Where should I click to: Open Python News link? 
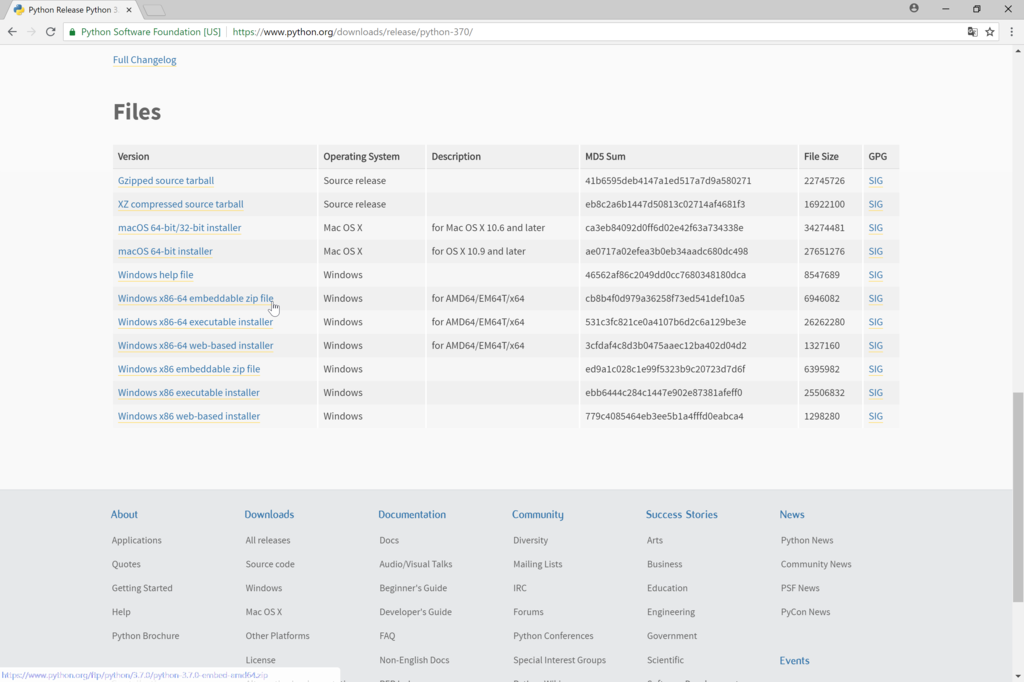pos(807,540)
